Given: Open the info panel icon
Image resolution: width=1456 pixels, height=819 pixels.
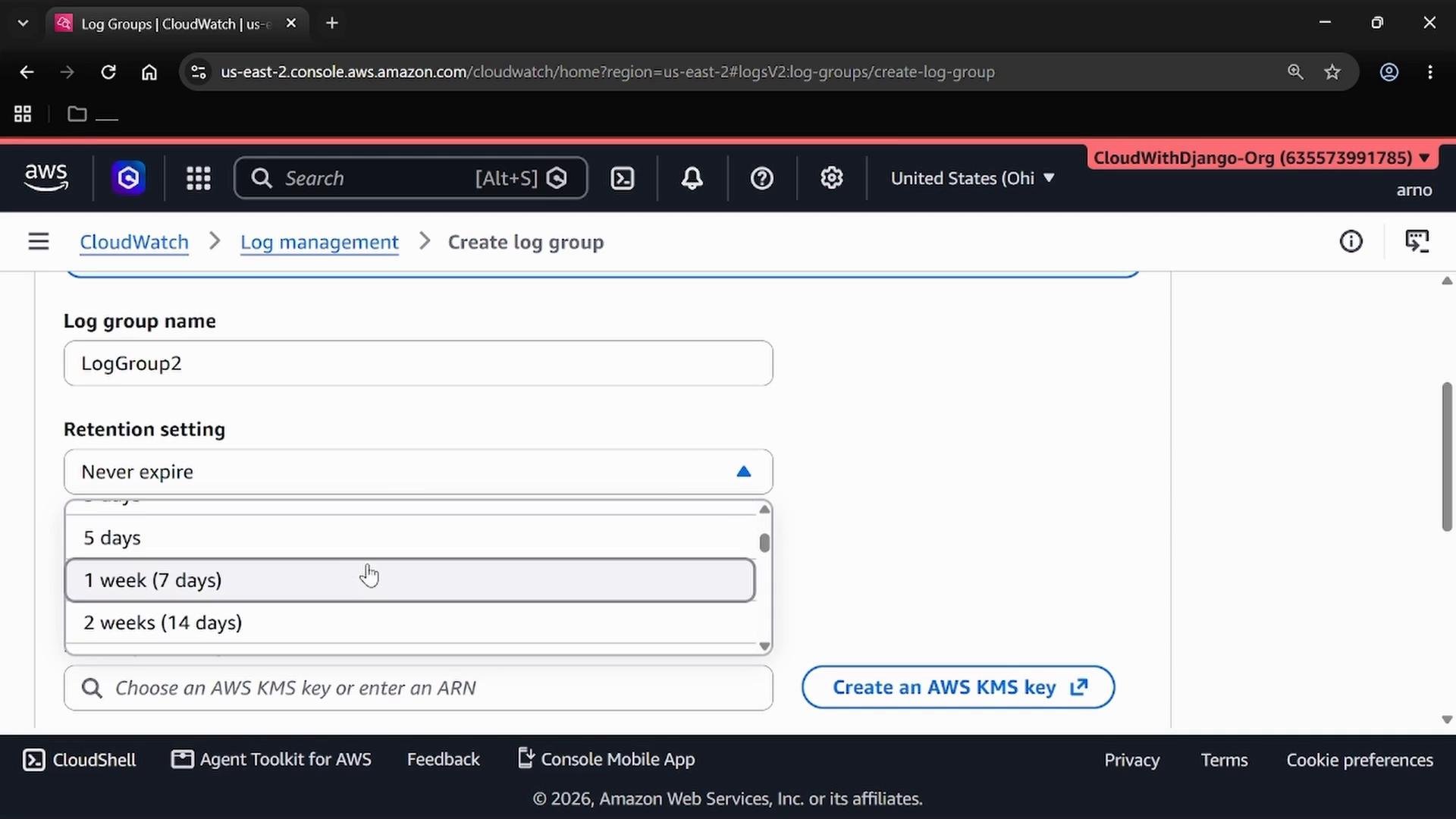Looking at the screenshot, I should 1351,242.
